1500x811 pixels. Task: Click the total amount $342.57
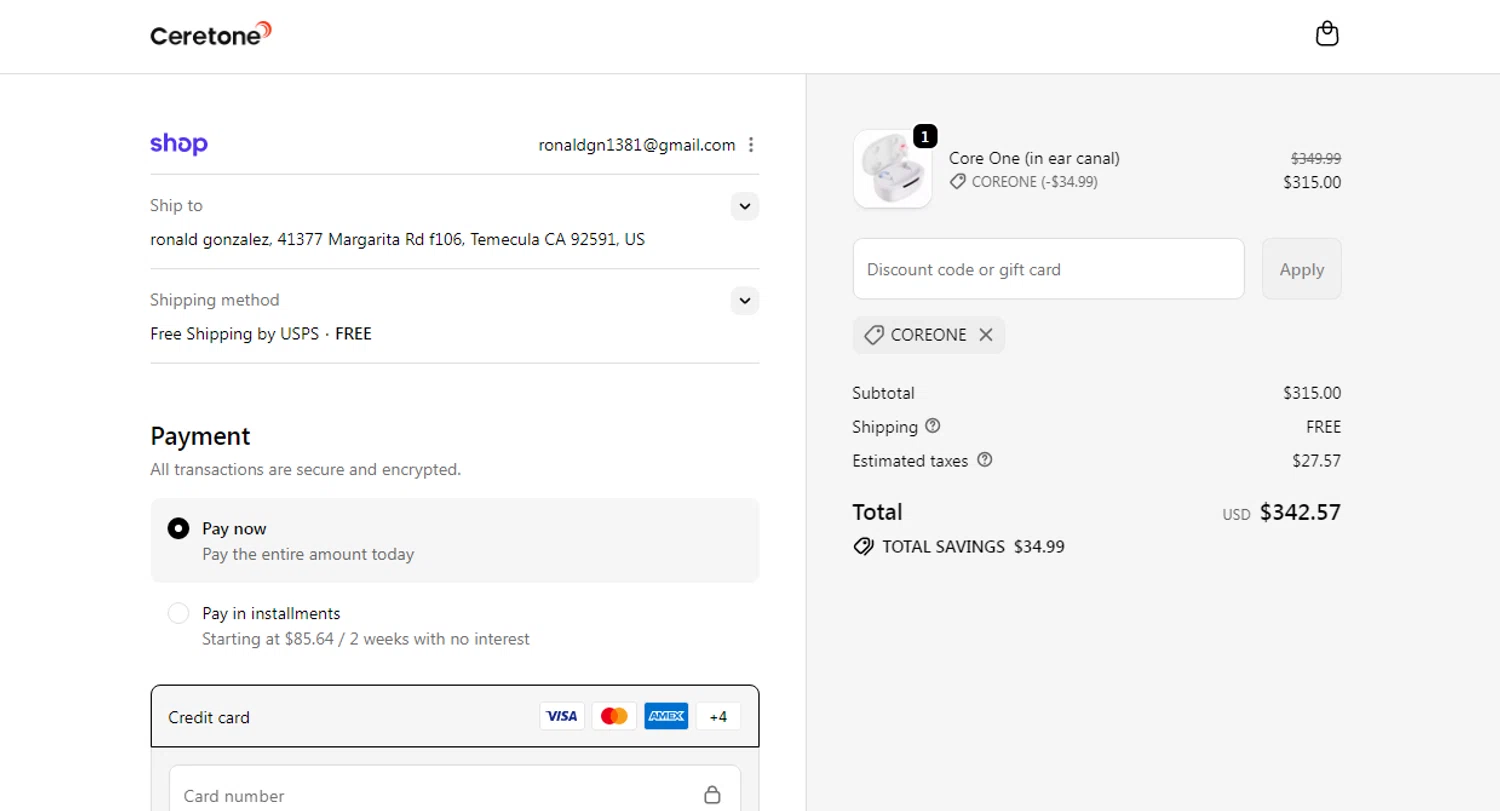tap(1300, 512)
